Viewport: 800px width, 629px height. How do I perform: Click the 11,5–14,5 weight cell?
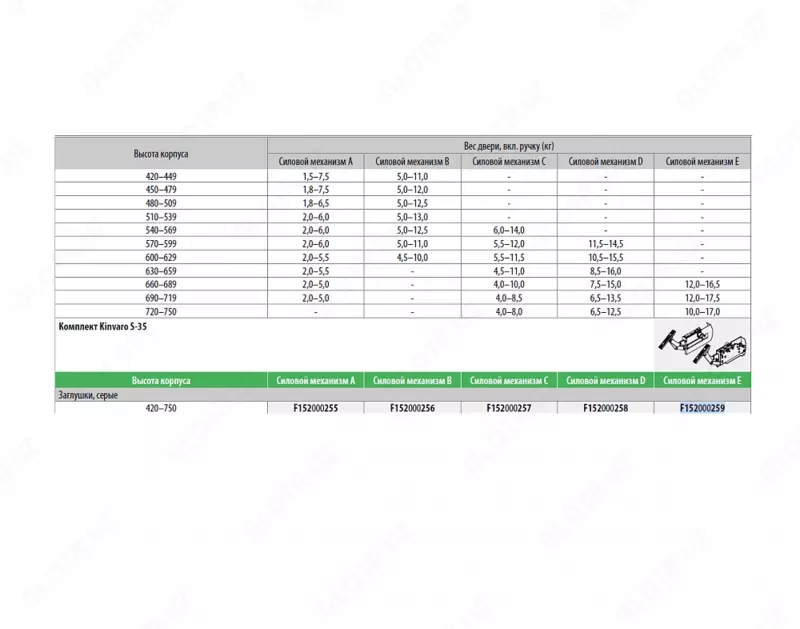(x=605, y=243)
